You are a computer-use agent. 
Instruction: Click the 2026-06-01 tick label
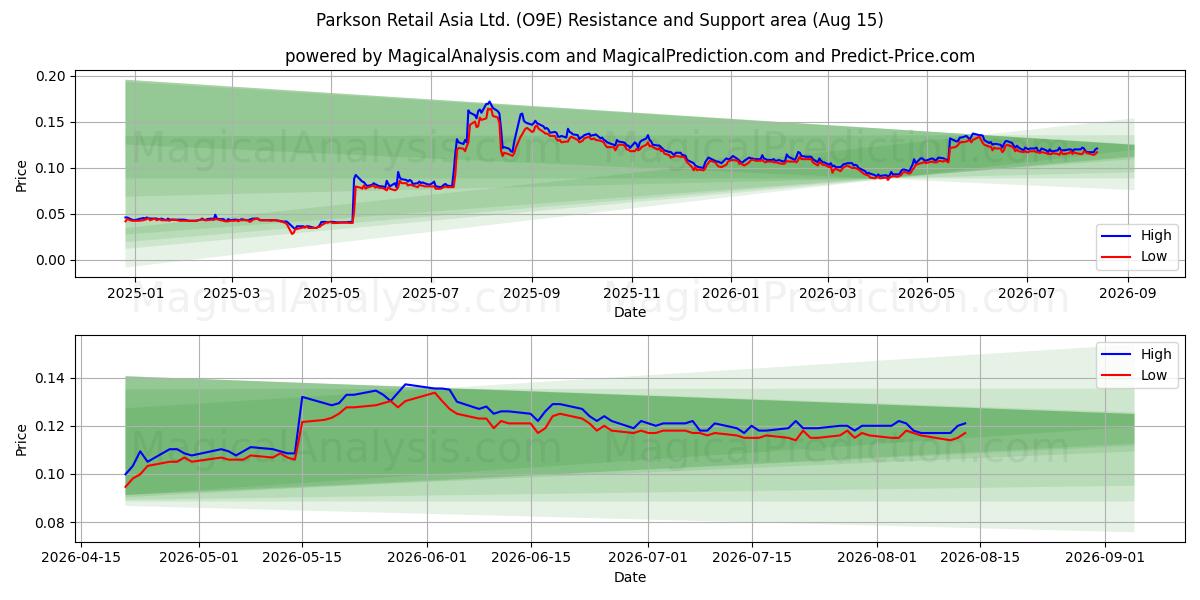[428, 558]
